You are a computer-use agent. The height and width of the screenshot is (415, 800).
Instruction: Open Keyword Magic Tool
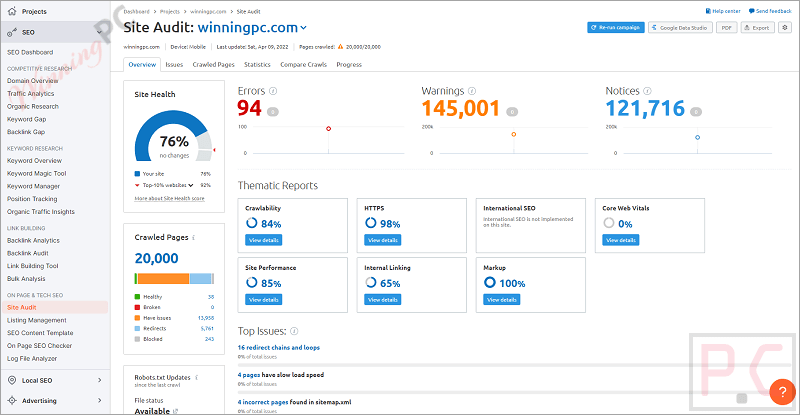37,174
